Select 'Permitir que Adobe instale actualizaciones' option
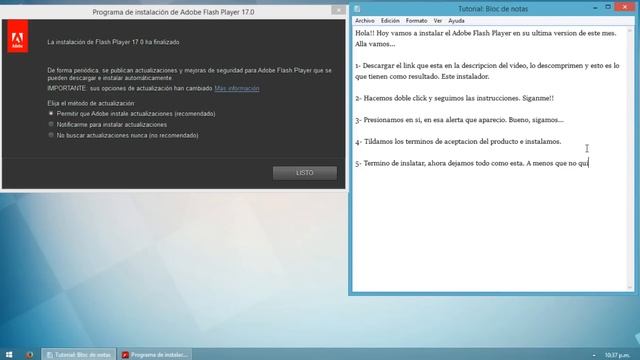The height and width of the screenshot is (360, 640). tap(132, 113)
